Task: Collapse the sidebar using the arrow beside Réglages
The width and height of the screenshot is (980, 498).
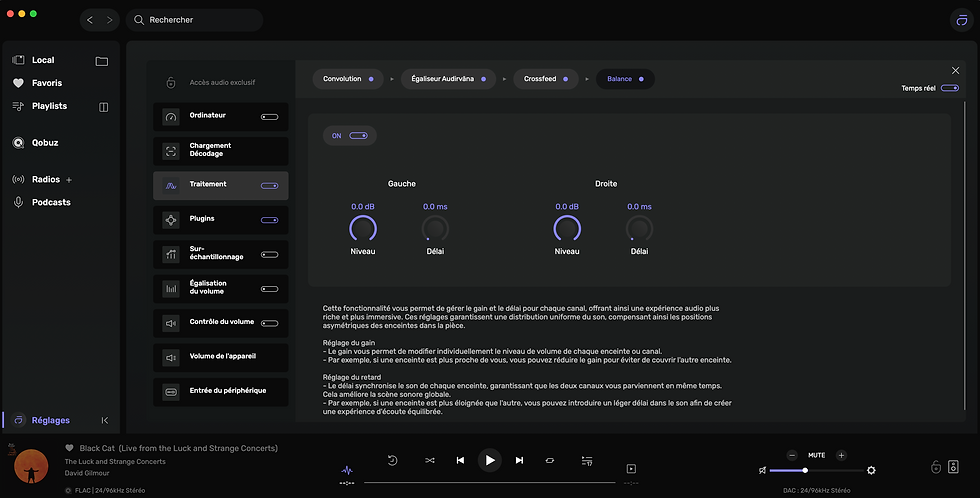Action: point(105,421)
